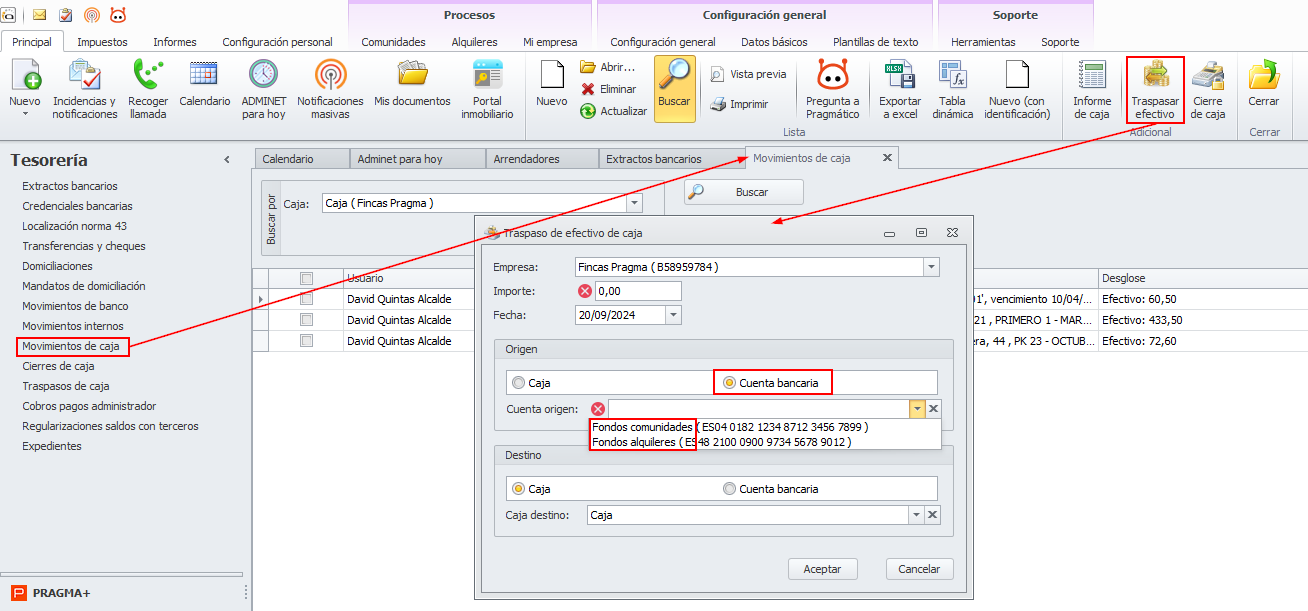The height and width of the screenshot is (611, 1308).
Task: Check the first David Quintas Alcalde row
Action: 306,298
